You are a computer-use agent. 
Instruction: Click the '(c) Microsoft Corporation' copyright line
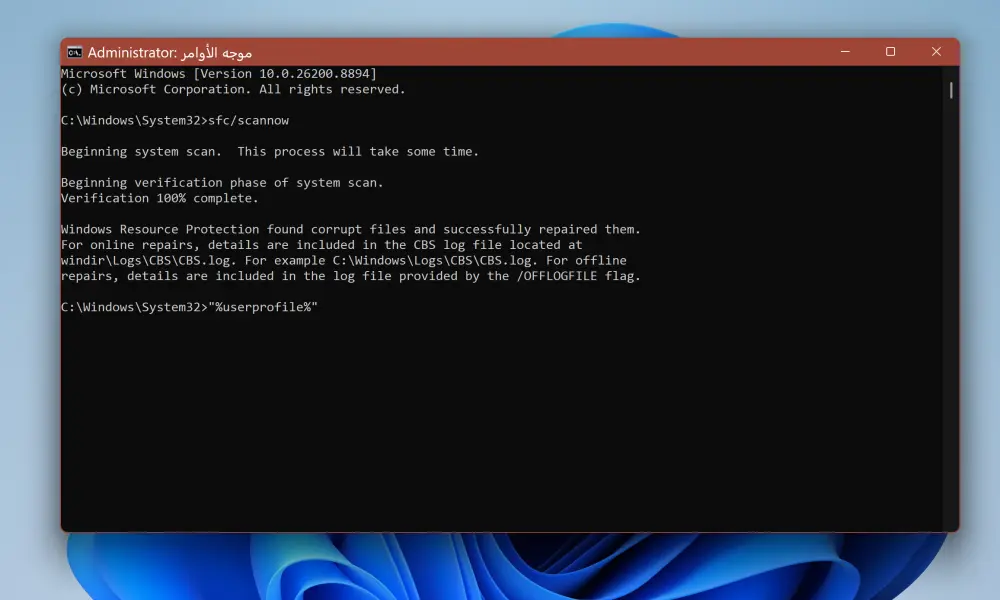(x=233, y=89)
